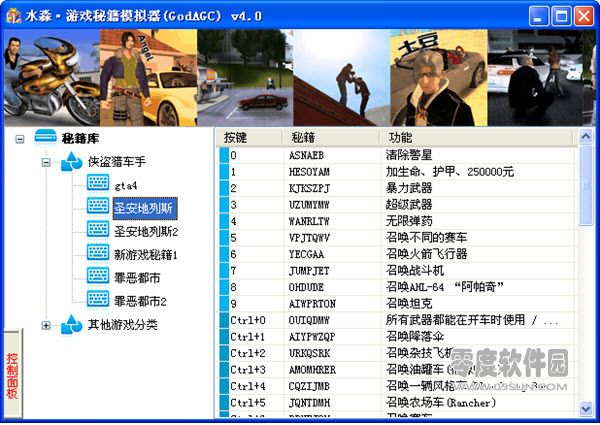Viewport: 600px width, 425px height.
Task: Click the blue marker on row Ctrl+3
Action: pyautogui.click(x=224, y=370)
